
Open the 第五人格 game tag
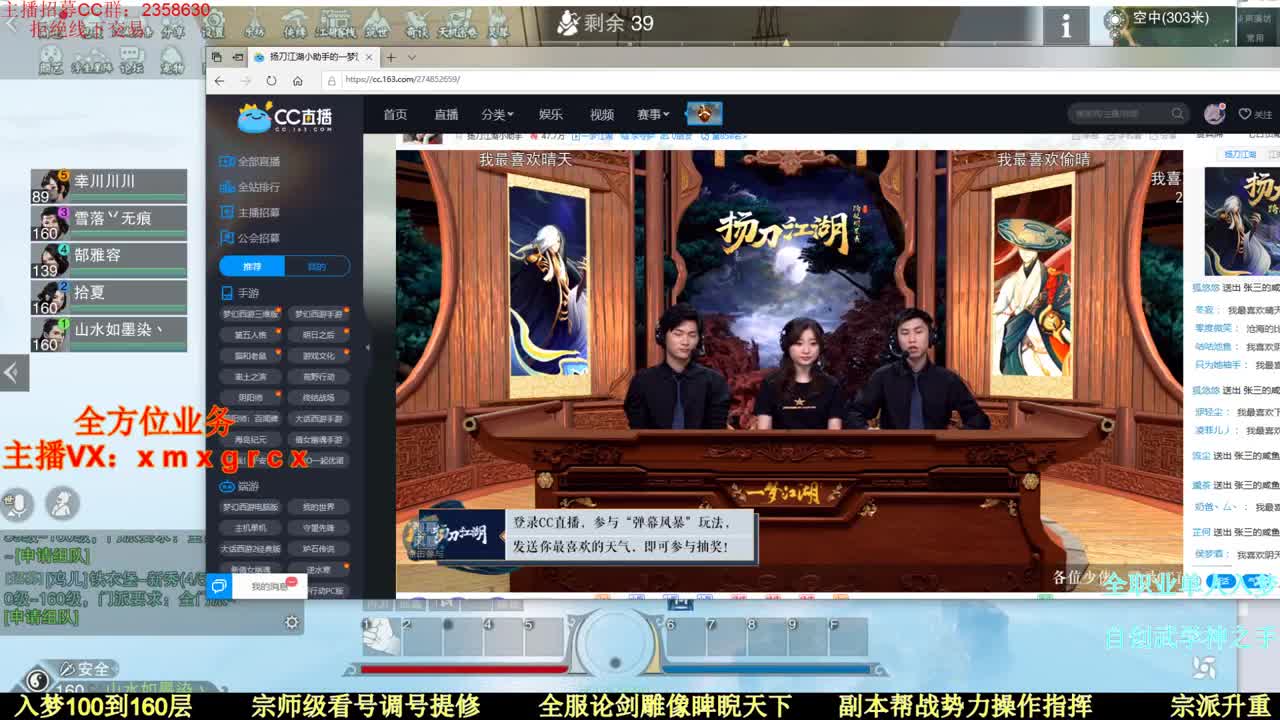[251, 335]
